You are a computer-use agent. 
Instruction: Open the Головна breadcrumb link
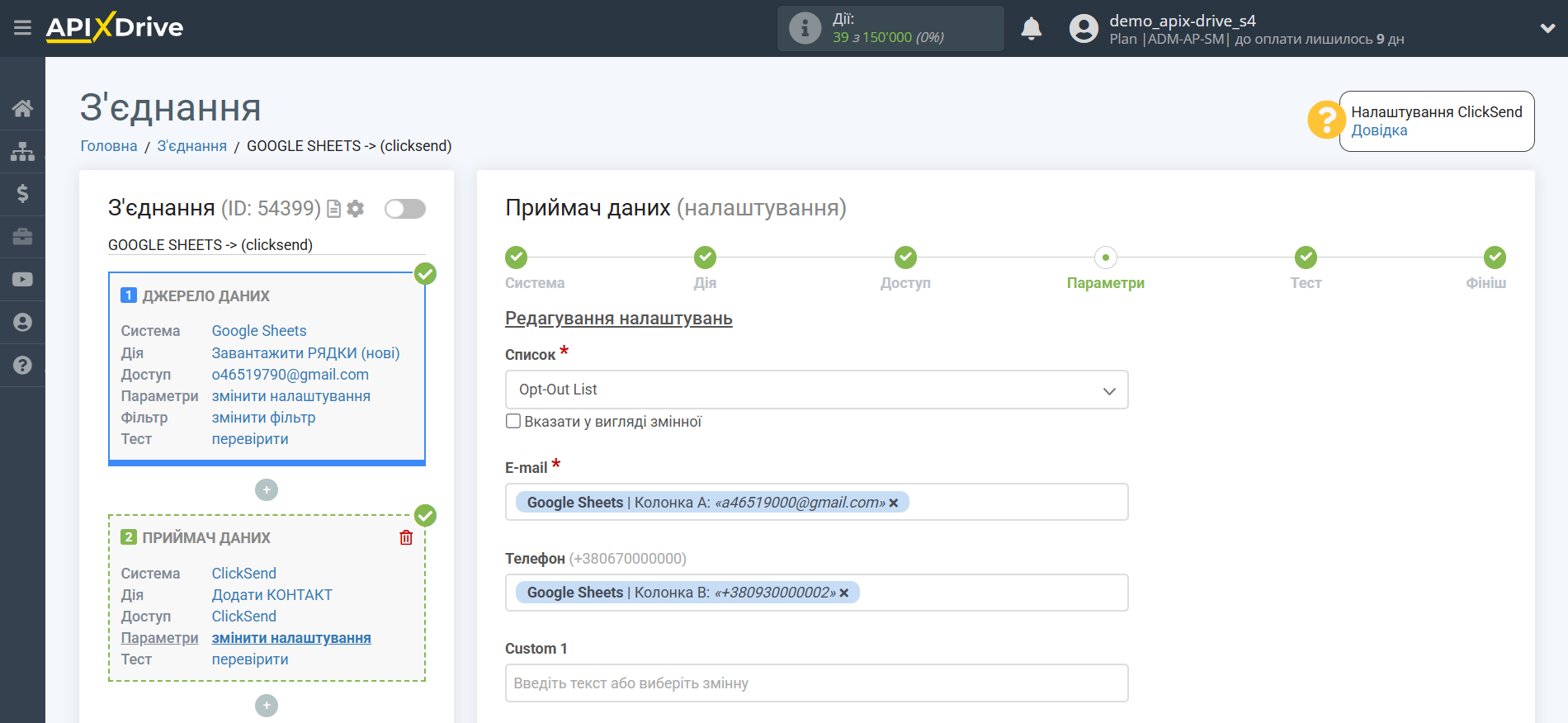109,146
